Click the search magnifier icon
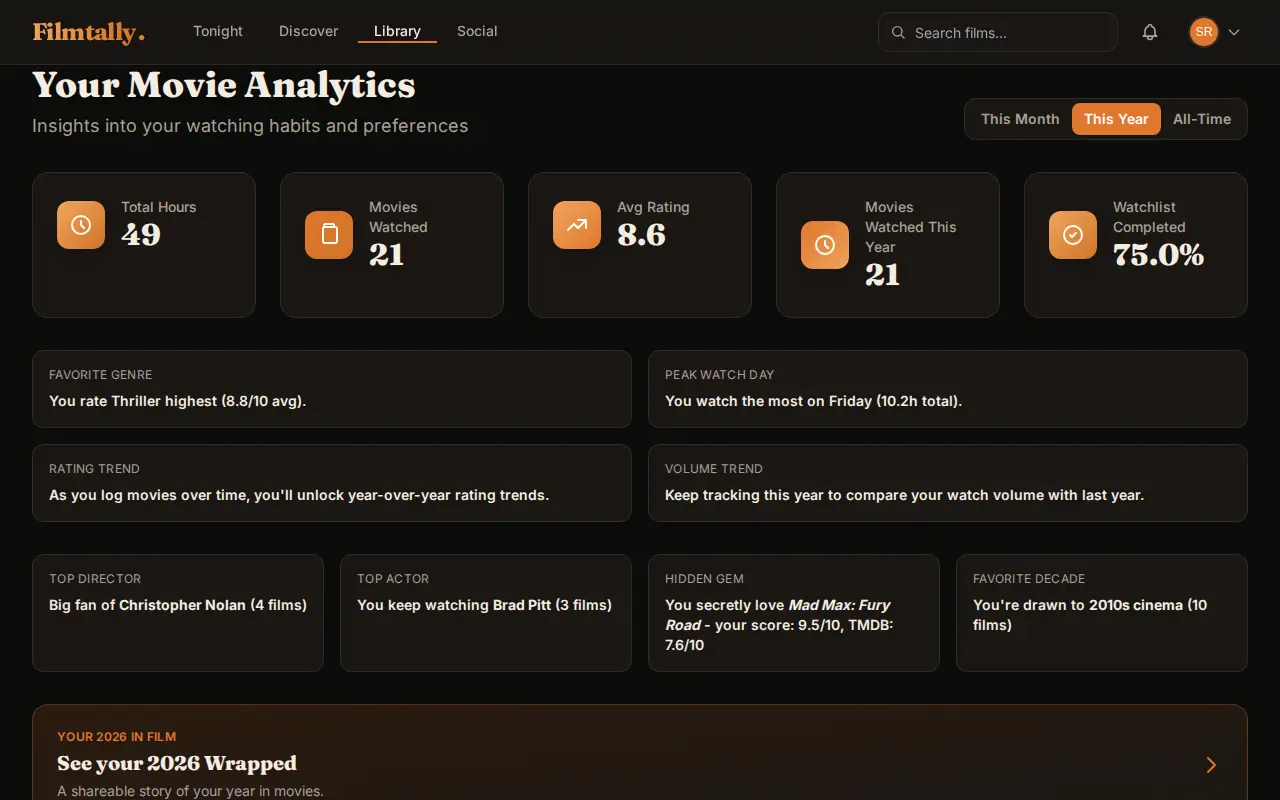Viewport: 1280px width, 800px height. coord(898,32)
